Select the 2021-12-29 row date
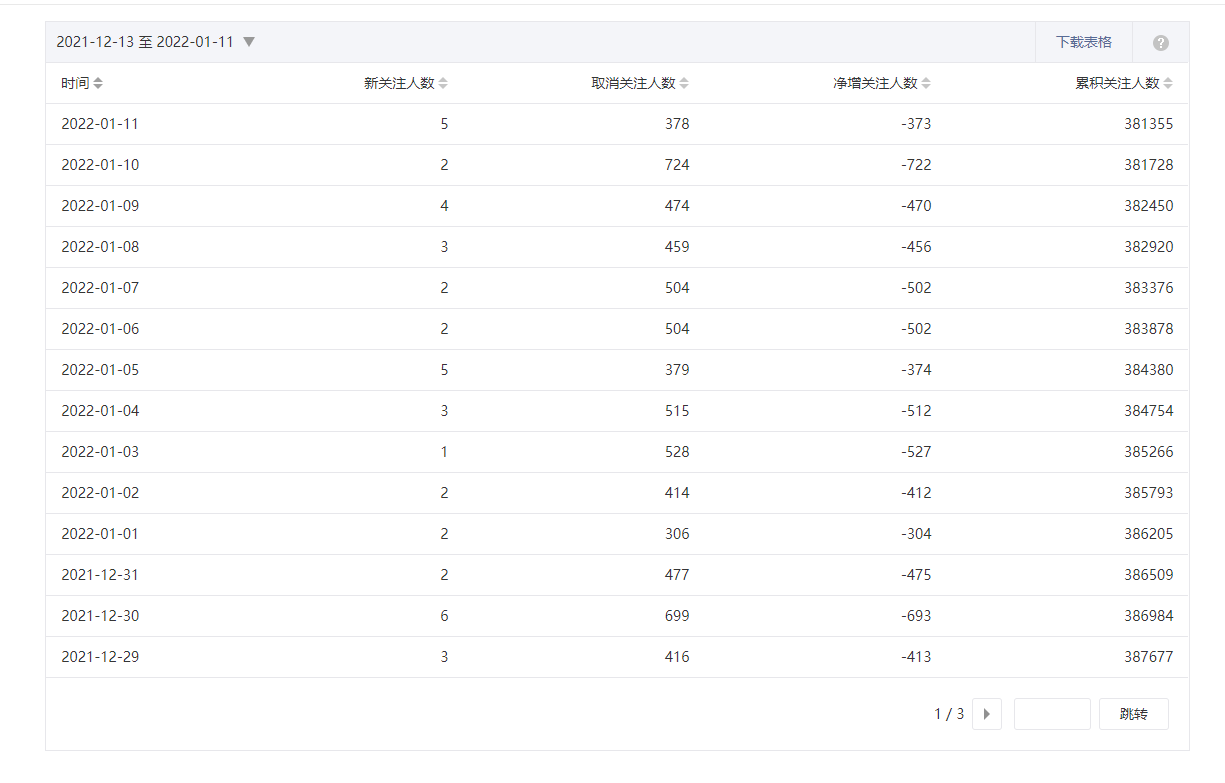 click(x=100, y=657)
